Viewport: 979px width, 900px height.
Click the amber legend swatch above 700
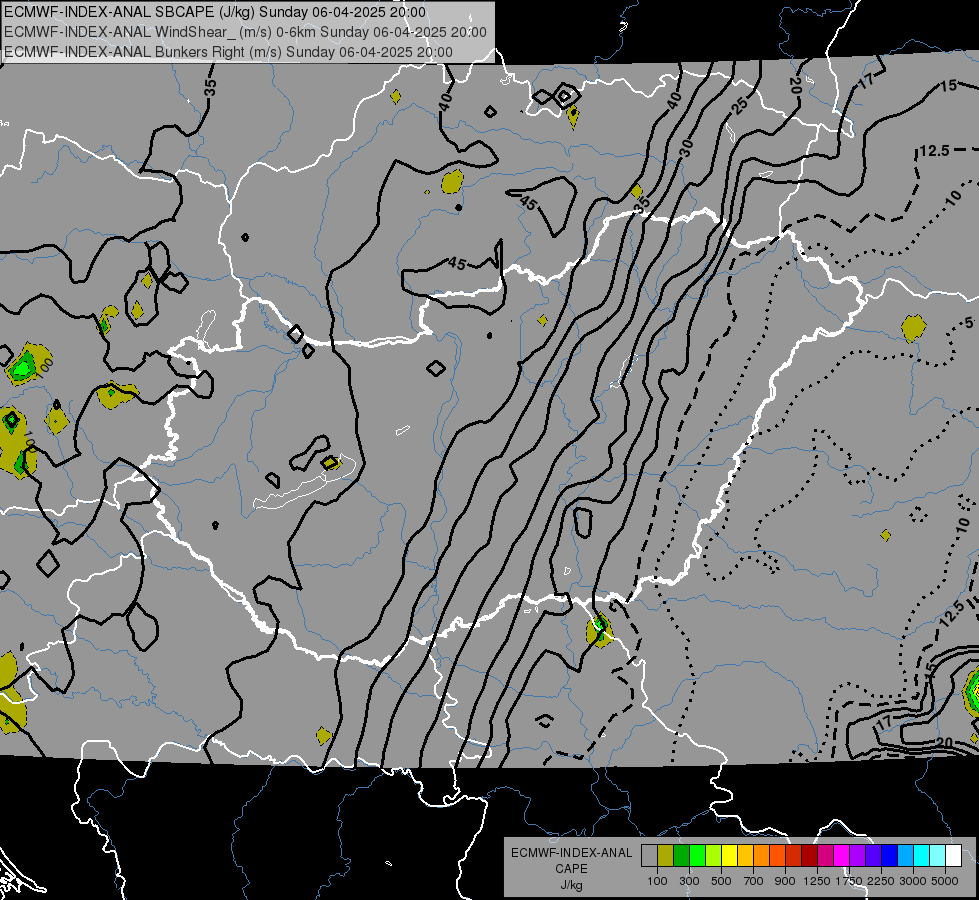coord(745,856)
